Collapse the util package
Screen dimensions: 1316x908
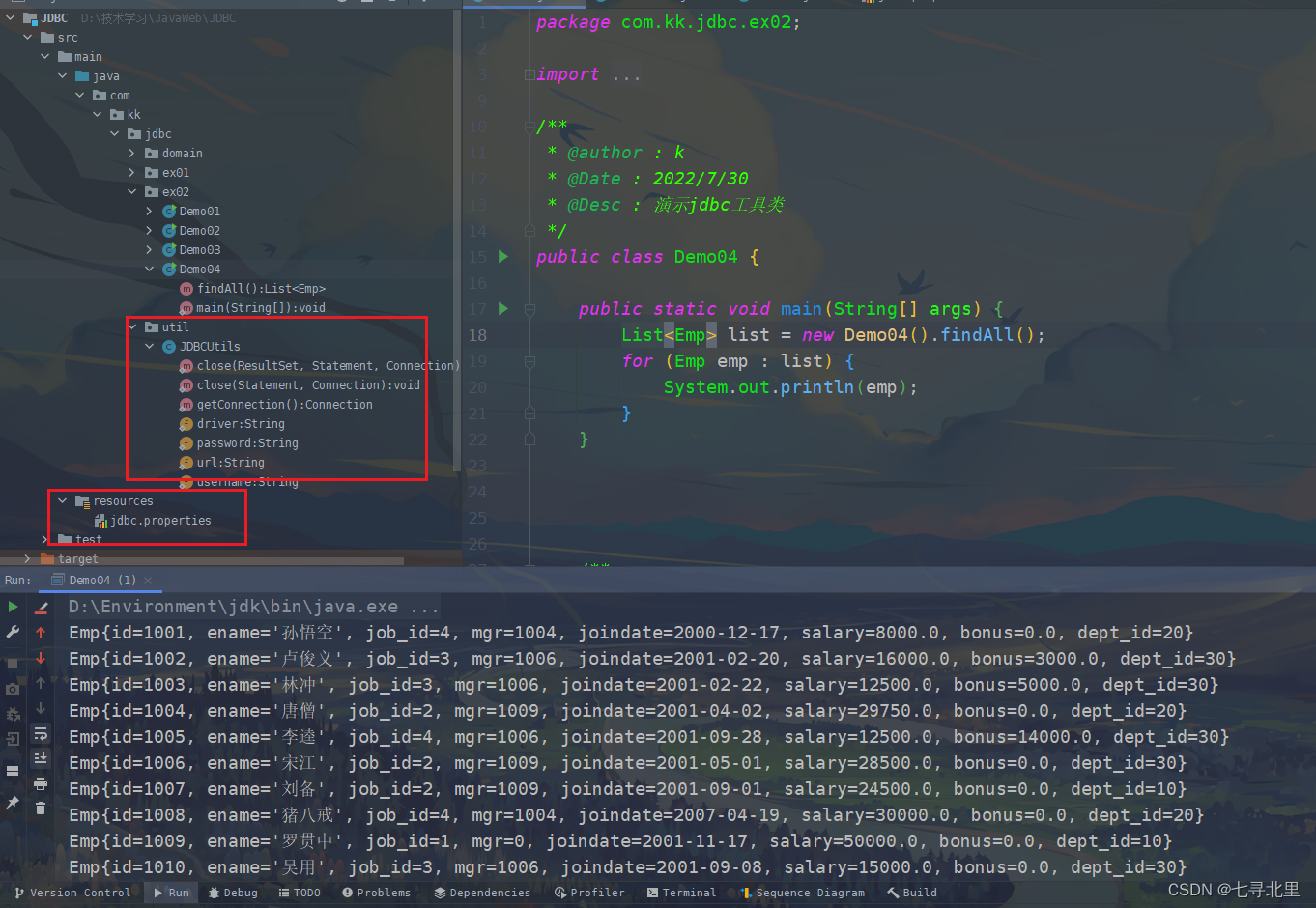[132, 326]
